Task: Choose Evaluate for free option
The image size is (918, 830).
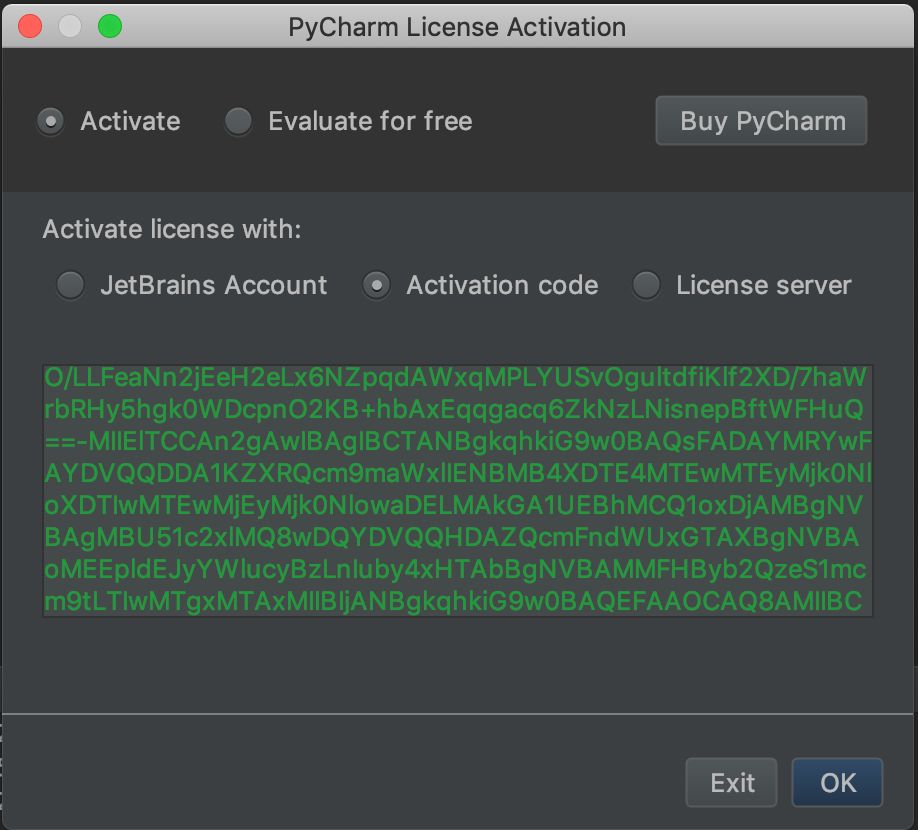Action: tap(238, 121)
